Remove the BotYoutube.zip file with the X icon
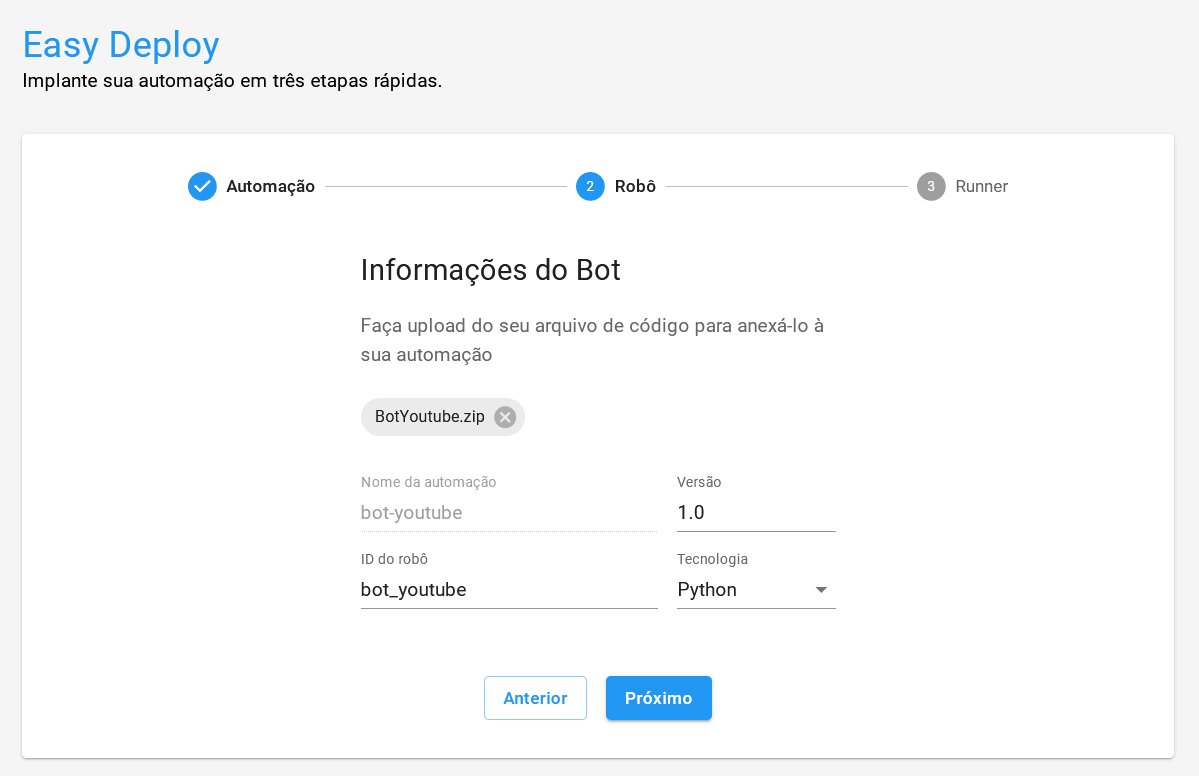 click(x=505, y=417)
